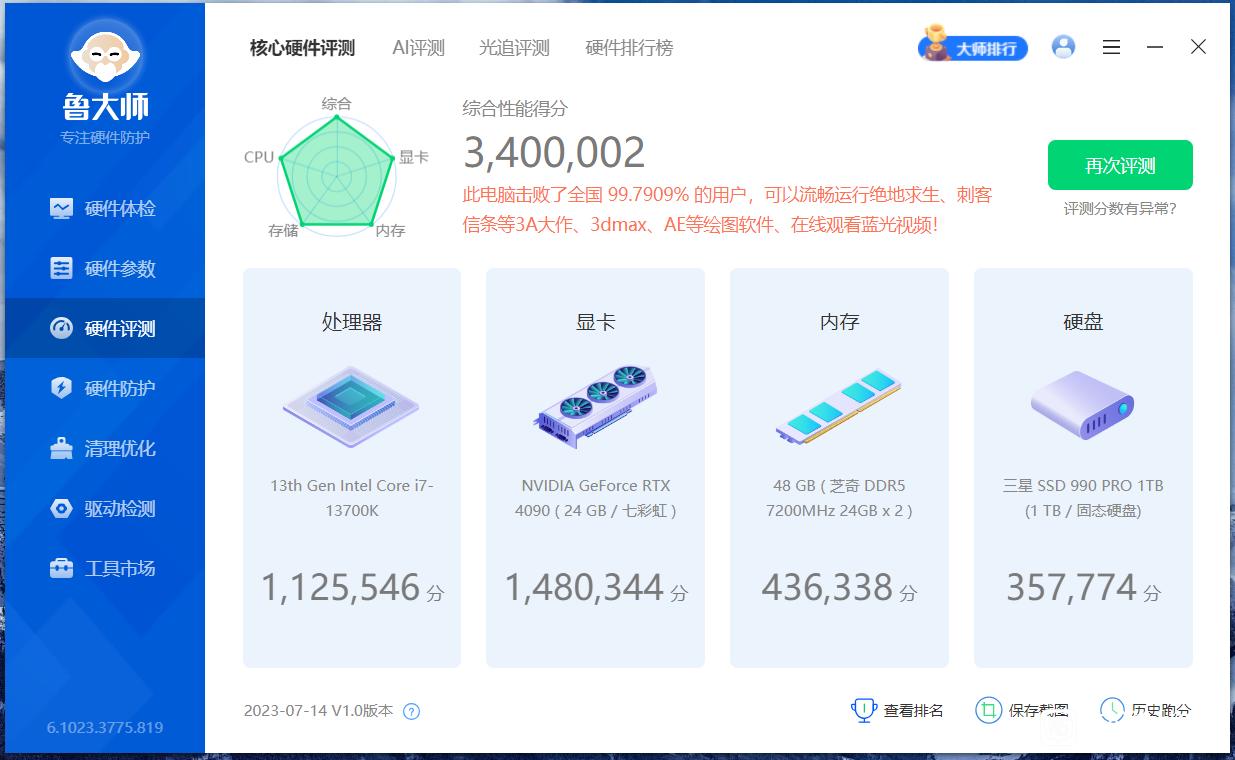
Task: Click the 驱动检测 gear icon
Action: point(61,508)
